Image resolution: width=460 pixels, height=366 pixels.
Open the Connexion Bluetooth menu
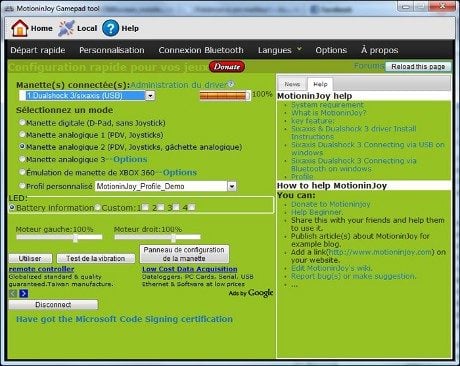click(x=201, y=50)
